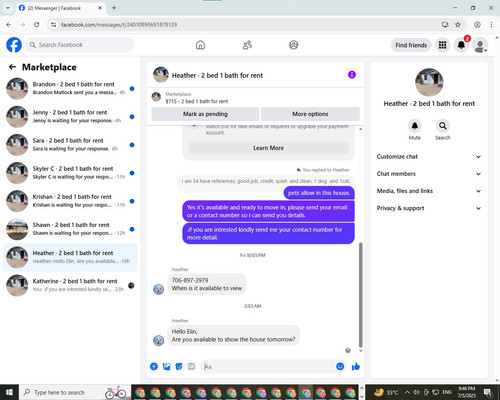The width and height of the screenshot is (500, 400).
Task: Click the 35°C weather widget
Action: tap(386, 392)
